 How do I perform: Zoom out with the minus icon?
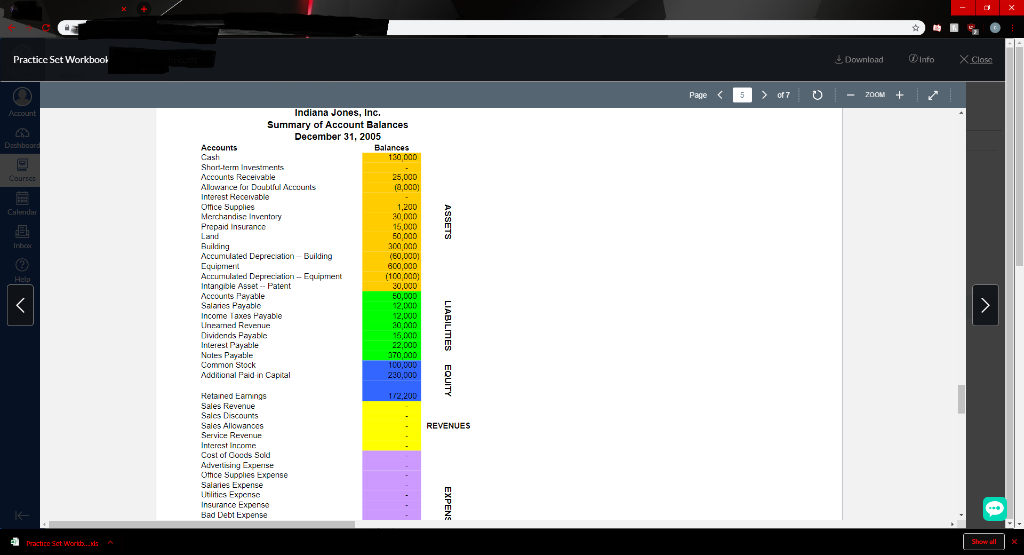point(850,95)
